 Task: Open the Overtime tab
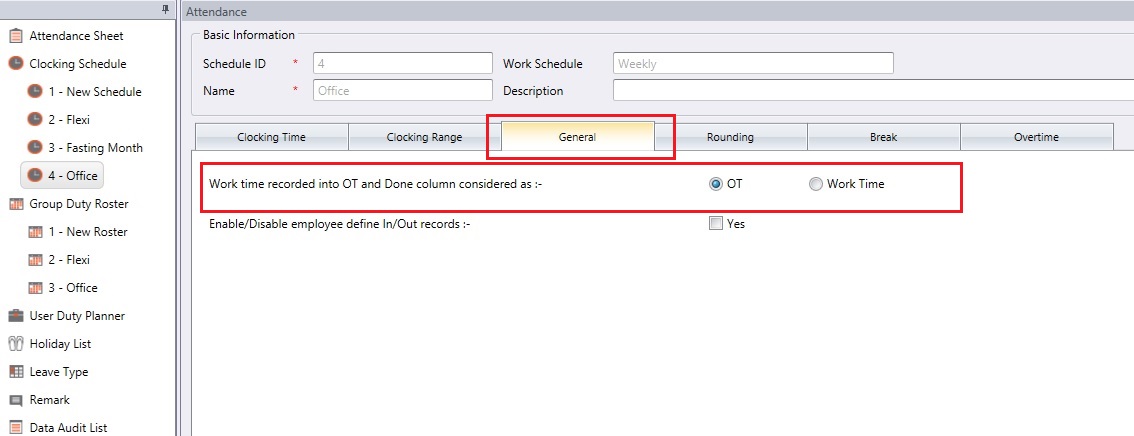pos(1037,137)
